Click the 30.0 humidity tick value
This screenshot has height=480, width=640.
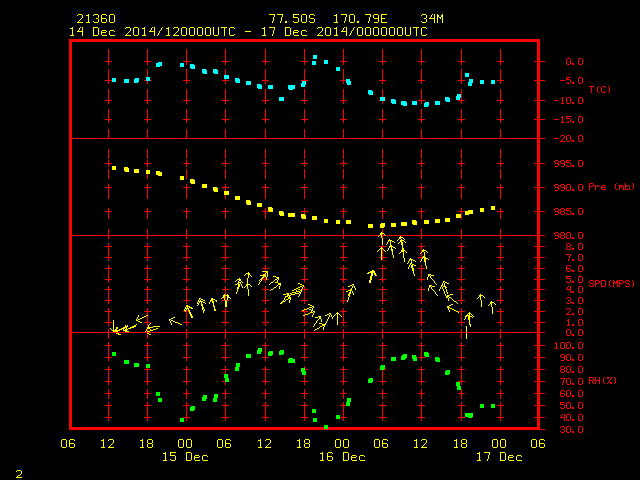tap(571, 430)
